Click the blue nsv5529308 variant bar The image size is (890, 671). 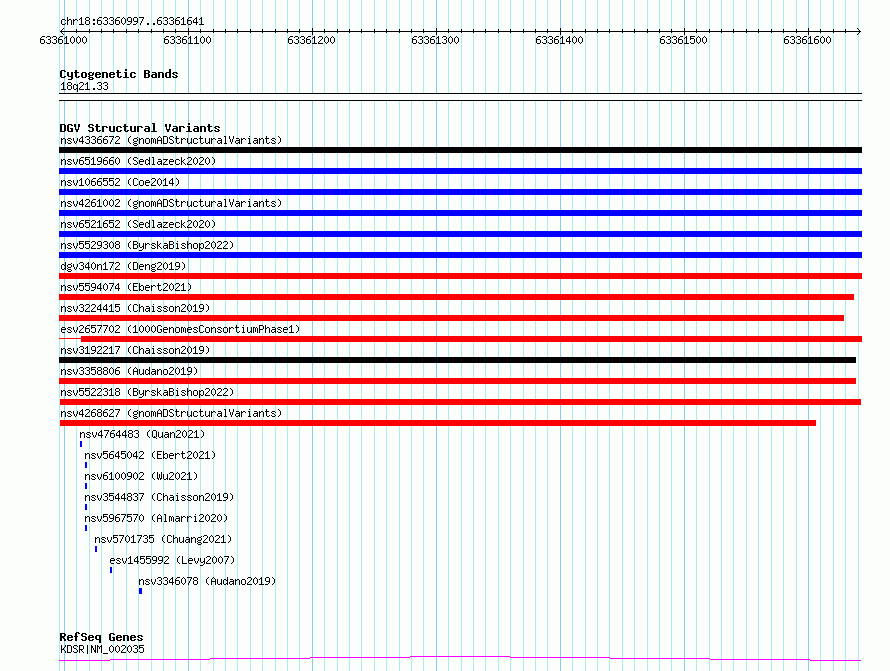tap(460, 255)
